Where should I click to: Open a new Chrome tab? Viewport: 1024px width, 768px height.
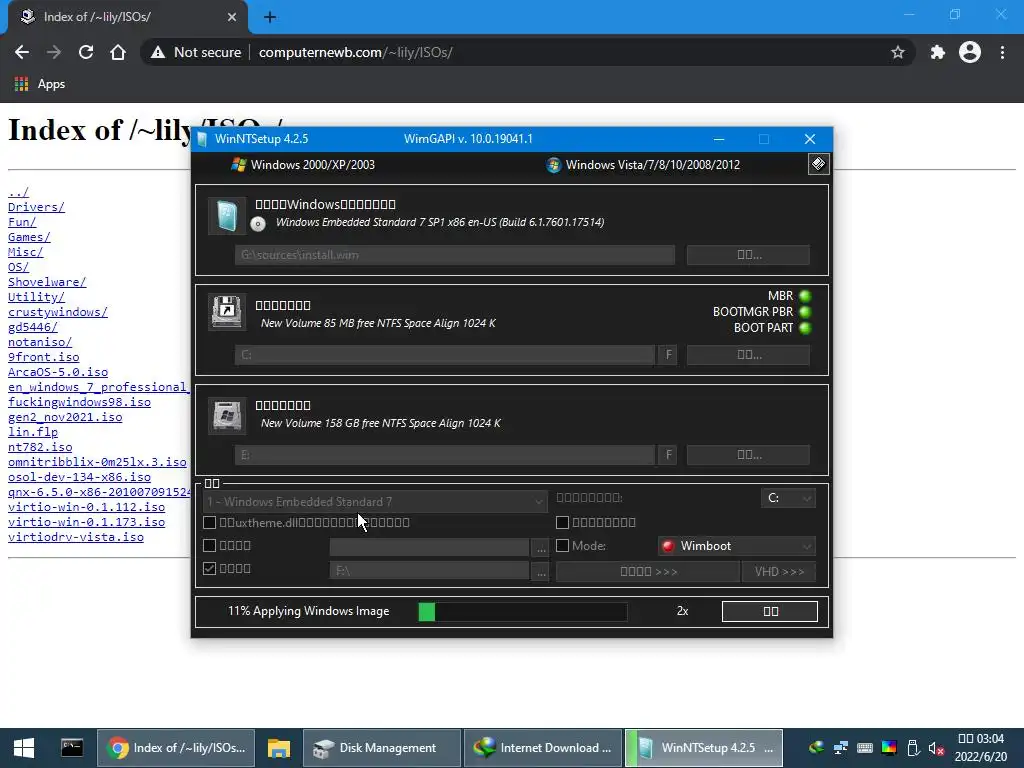click(x=270, y=17)
